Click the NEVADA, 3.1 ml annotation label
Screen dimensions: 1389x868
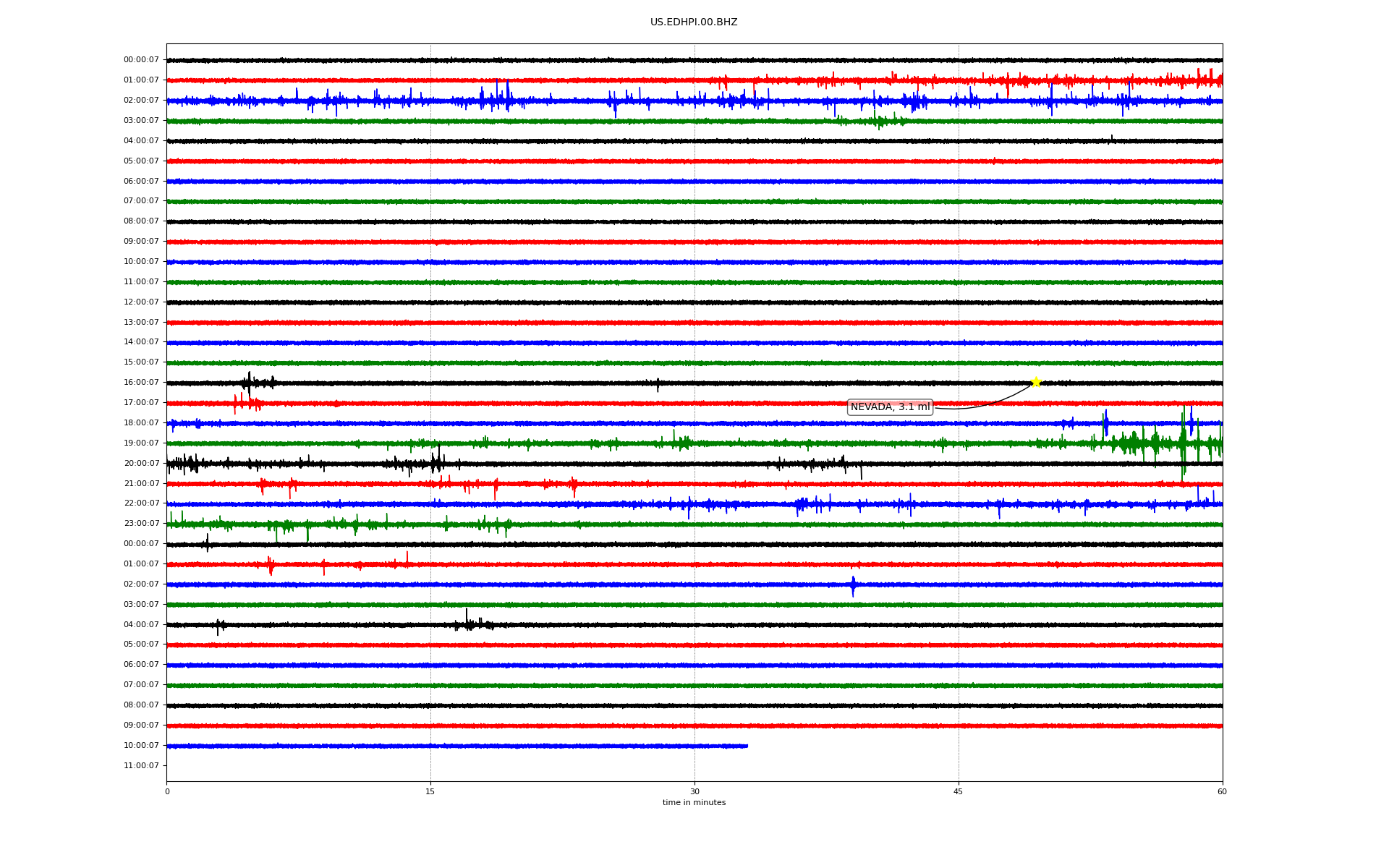tap(889, 407)
